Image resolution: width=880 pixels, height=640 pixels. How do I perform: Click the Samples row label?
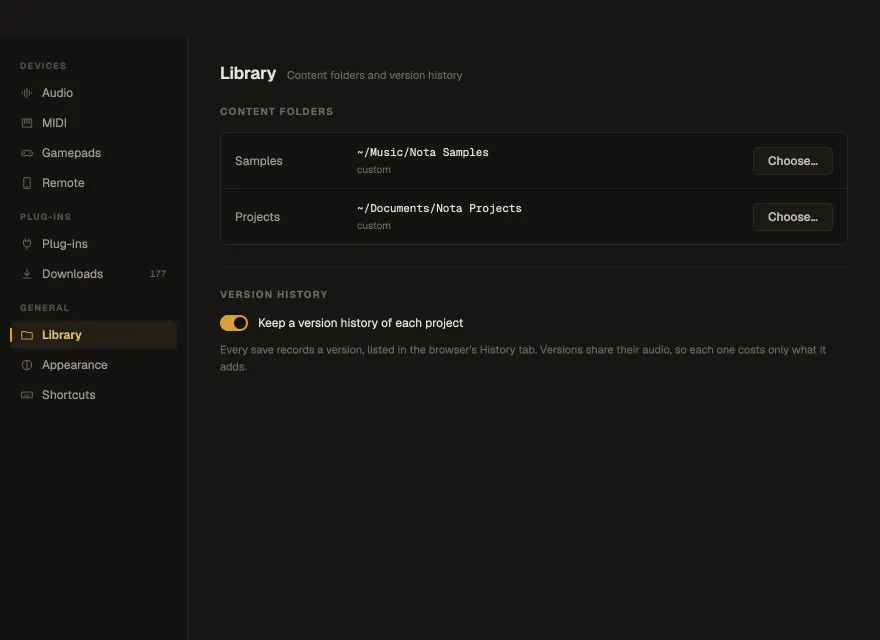pos(259,161)
